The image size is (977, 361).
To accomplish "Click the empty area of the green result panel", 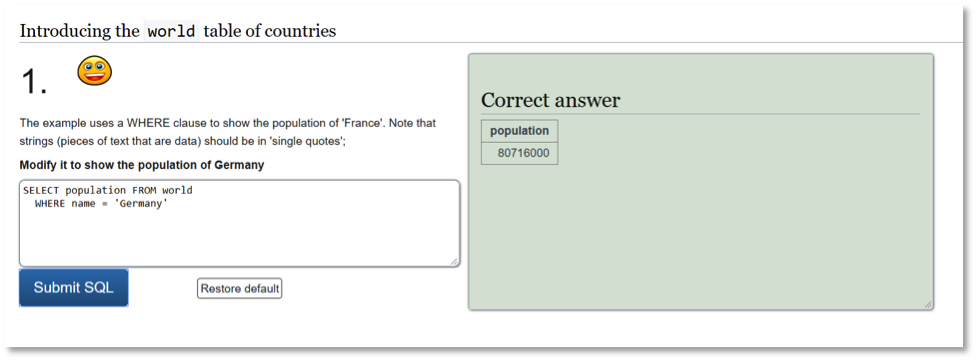I will [x=700, y=237].
